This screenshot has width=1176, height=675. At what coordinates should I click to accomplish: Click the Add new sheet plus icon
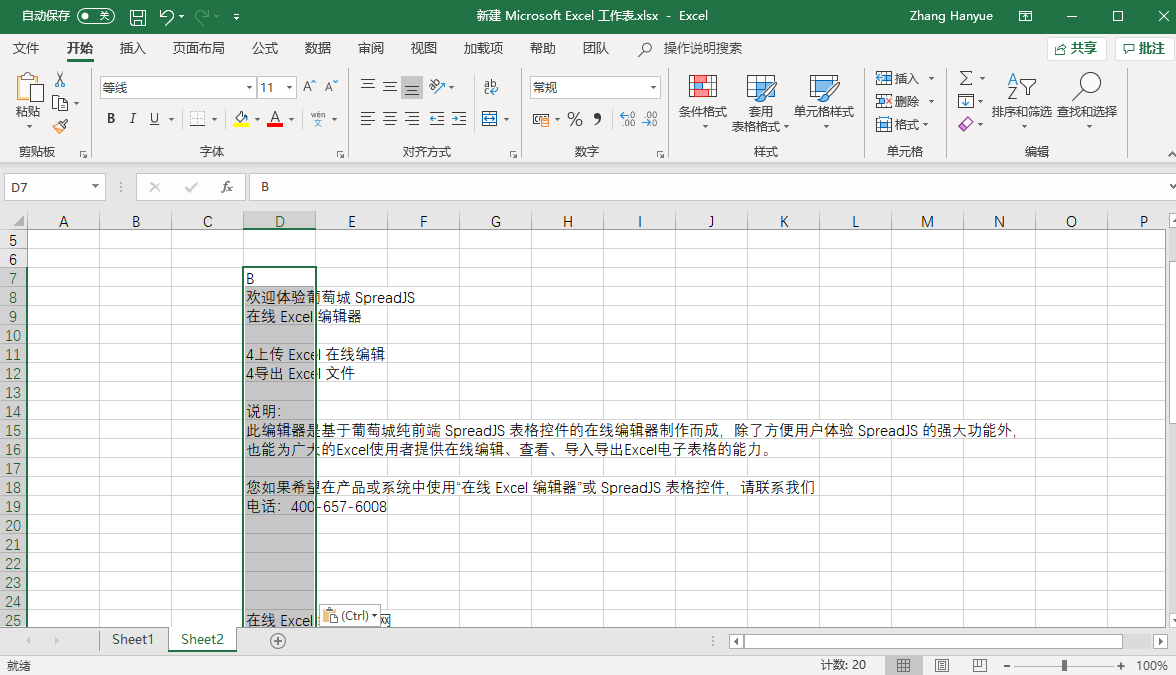[278, 640]
